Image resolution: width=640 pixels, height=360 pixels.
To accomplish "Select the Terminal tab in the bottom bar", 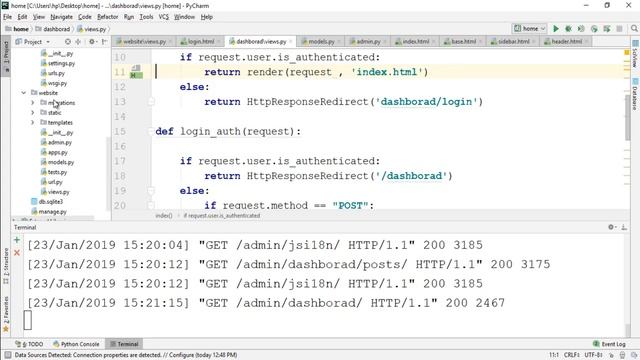I will (124, 344).
